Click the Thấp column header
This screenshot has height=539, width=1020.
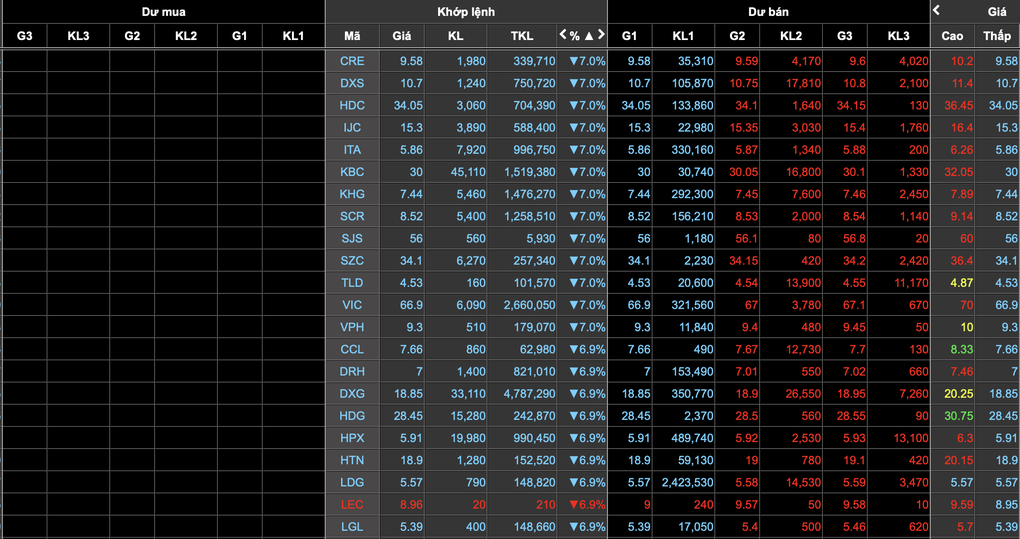click(x=997, y=36)
